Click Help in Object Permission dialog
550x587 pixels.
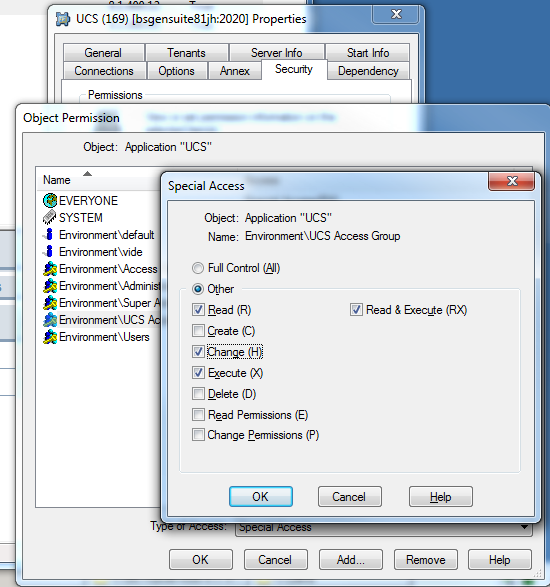[499, 560]
